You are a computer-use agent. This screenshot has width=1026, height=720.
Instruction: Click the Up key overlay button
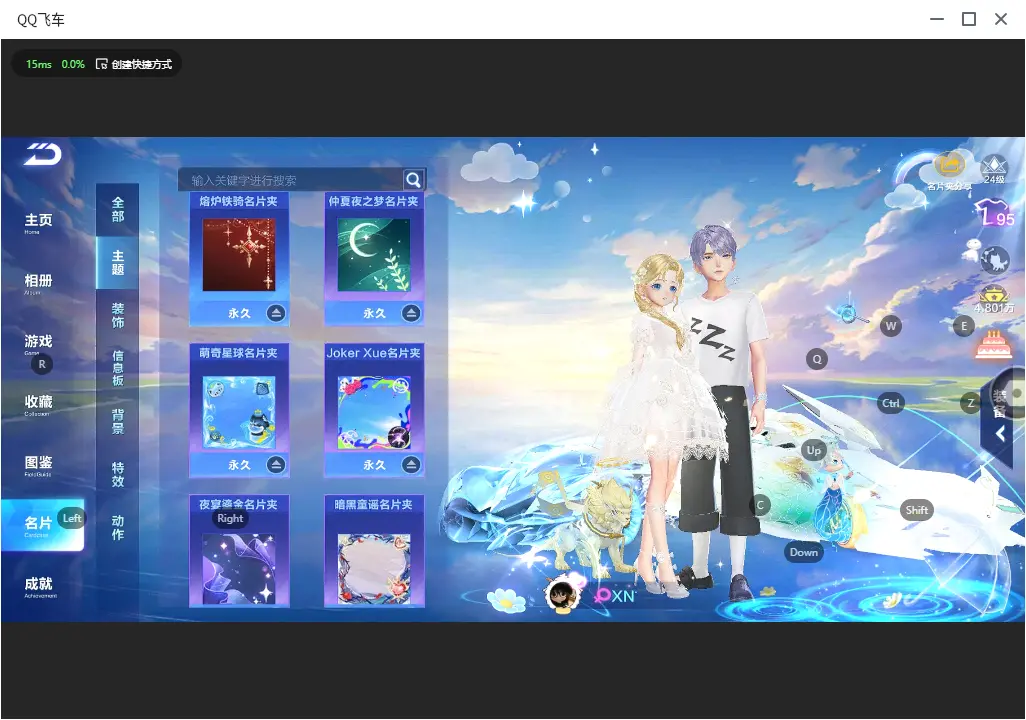[813, 450]
